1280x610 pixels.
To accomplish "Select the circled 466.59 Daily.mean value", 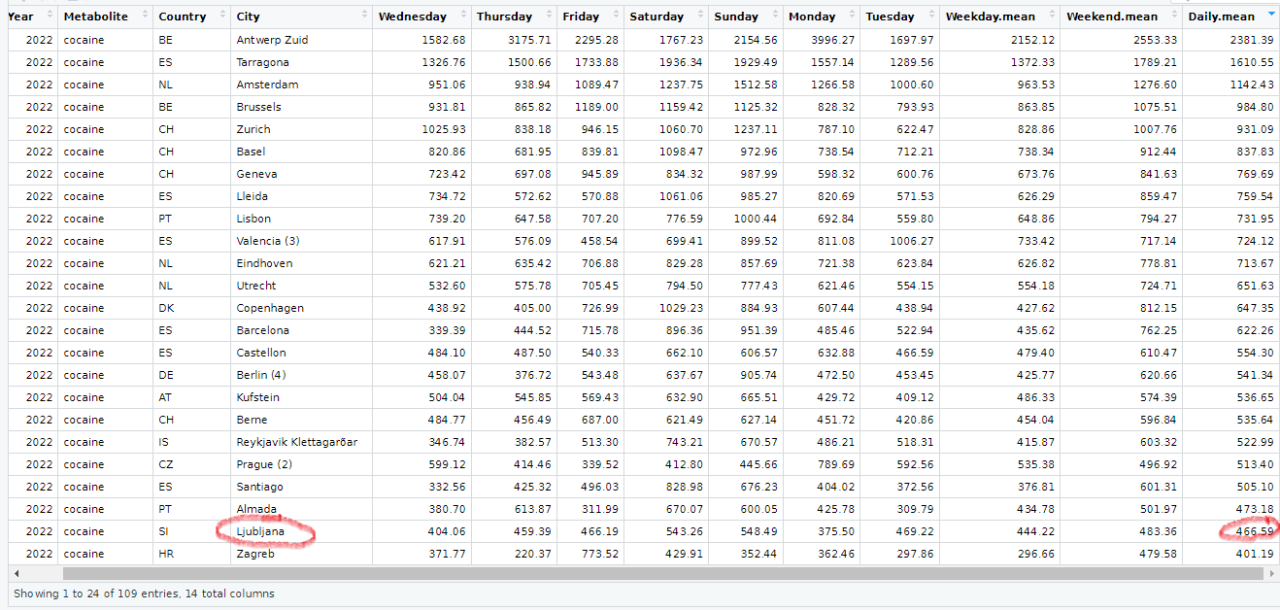I will point(1253,532).
